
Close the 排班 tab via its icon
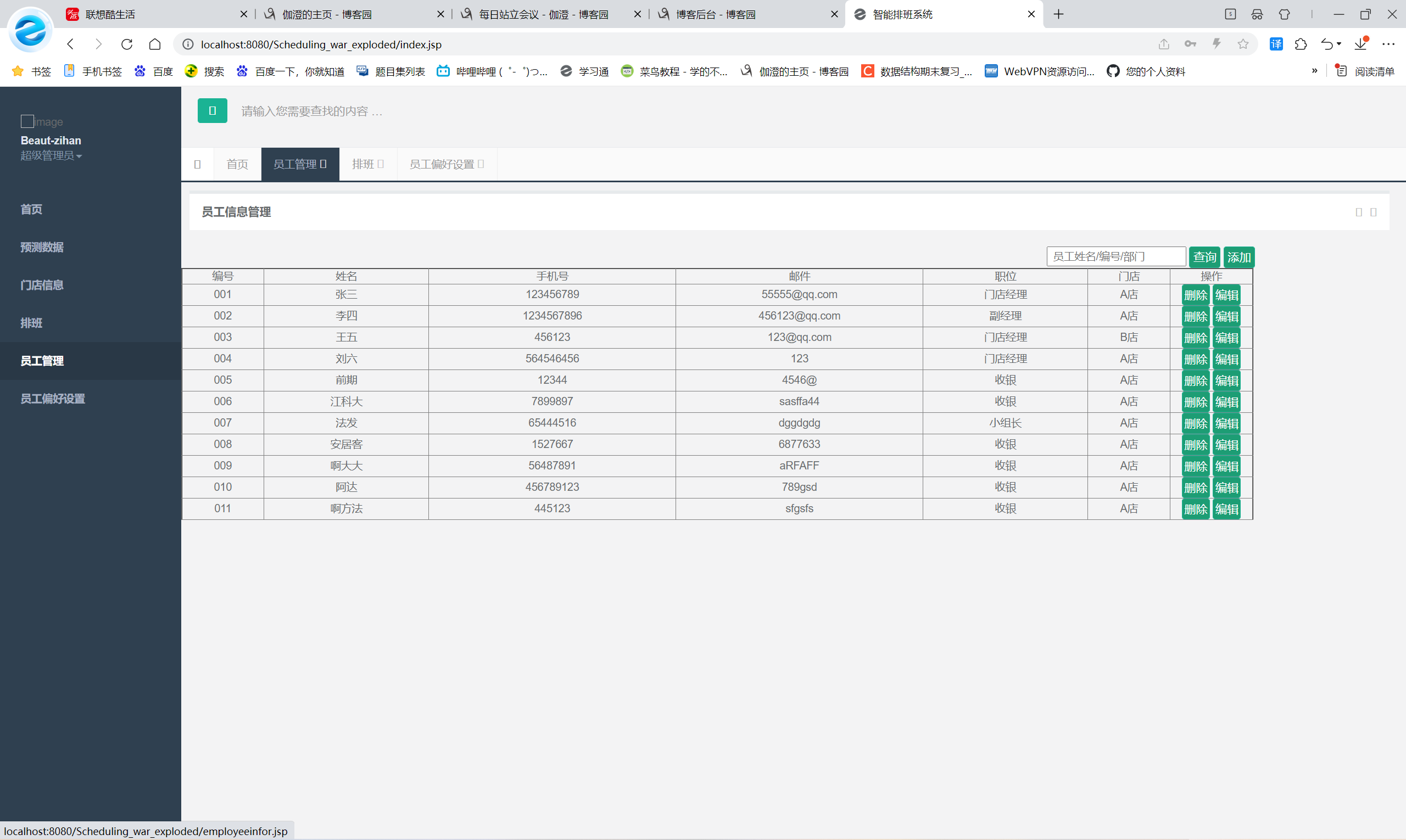381,164
